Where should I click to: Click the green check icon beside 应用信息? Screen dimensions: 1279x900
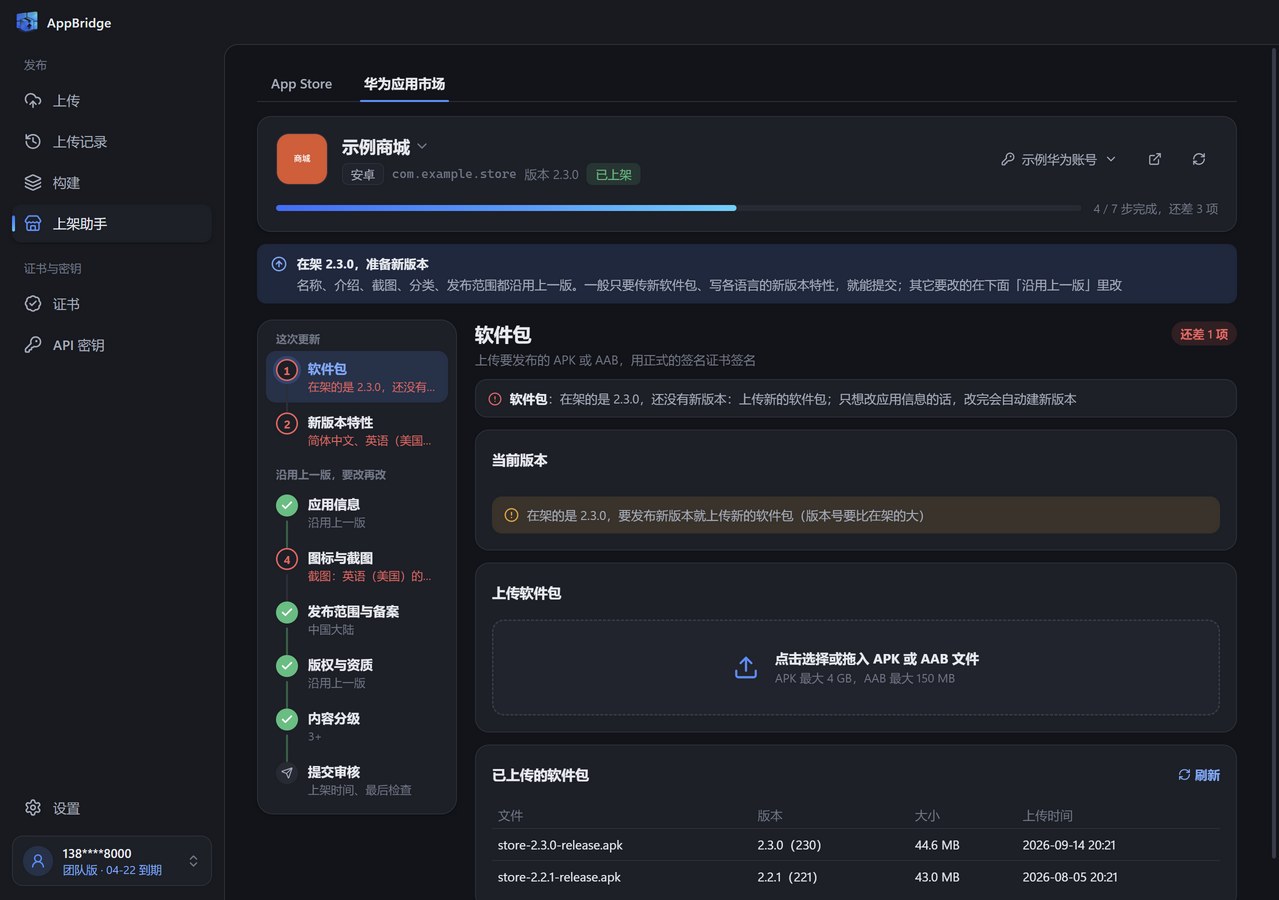[x=287, y=505]
